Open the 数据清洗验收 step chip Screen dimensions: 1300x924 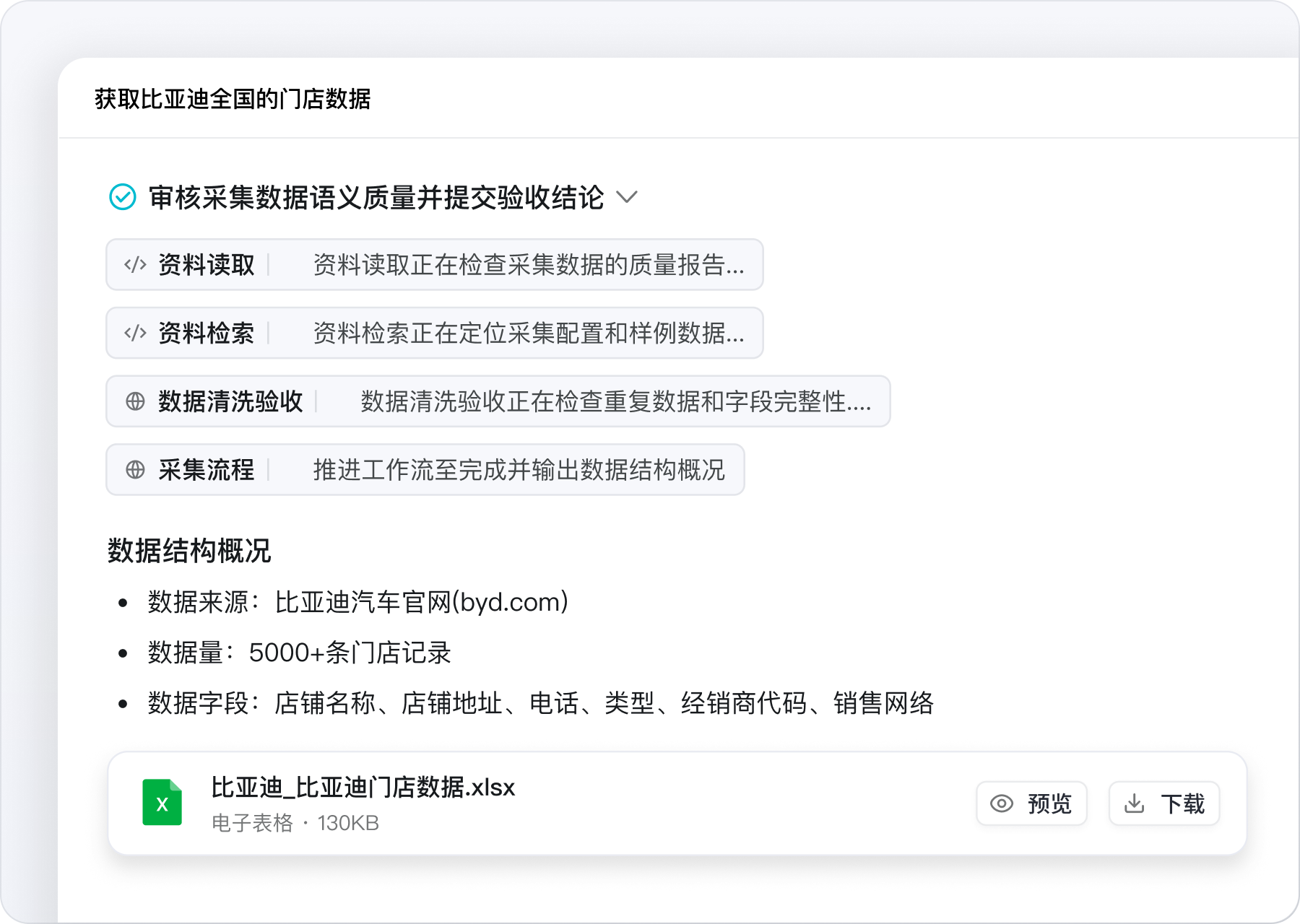point(498,401)
